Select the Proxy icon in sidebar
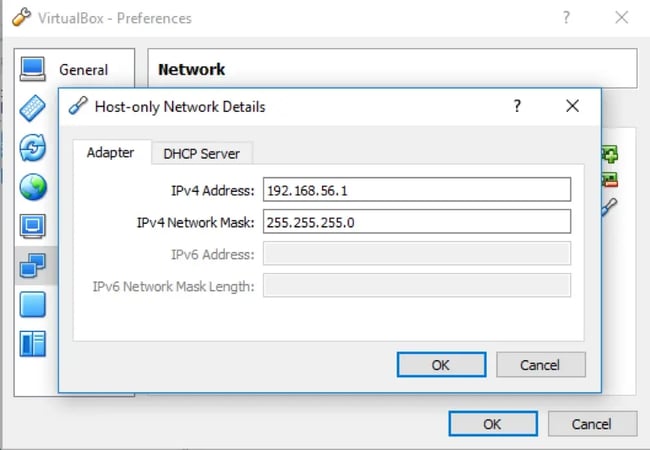This screenshot has width=650, height=450. (33, 343)
